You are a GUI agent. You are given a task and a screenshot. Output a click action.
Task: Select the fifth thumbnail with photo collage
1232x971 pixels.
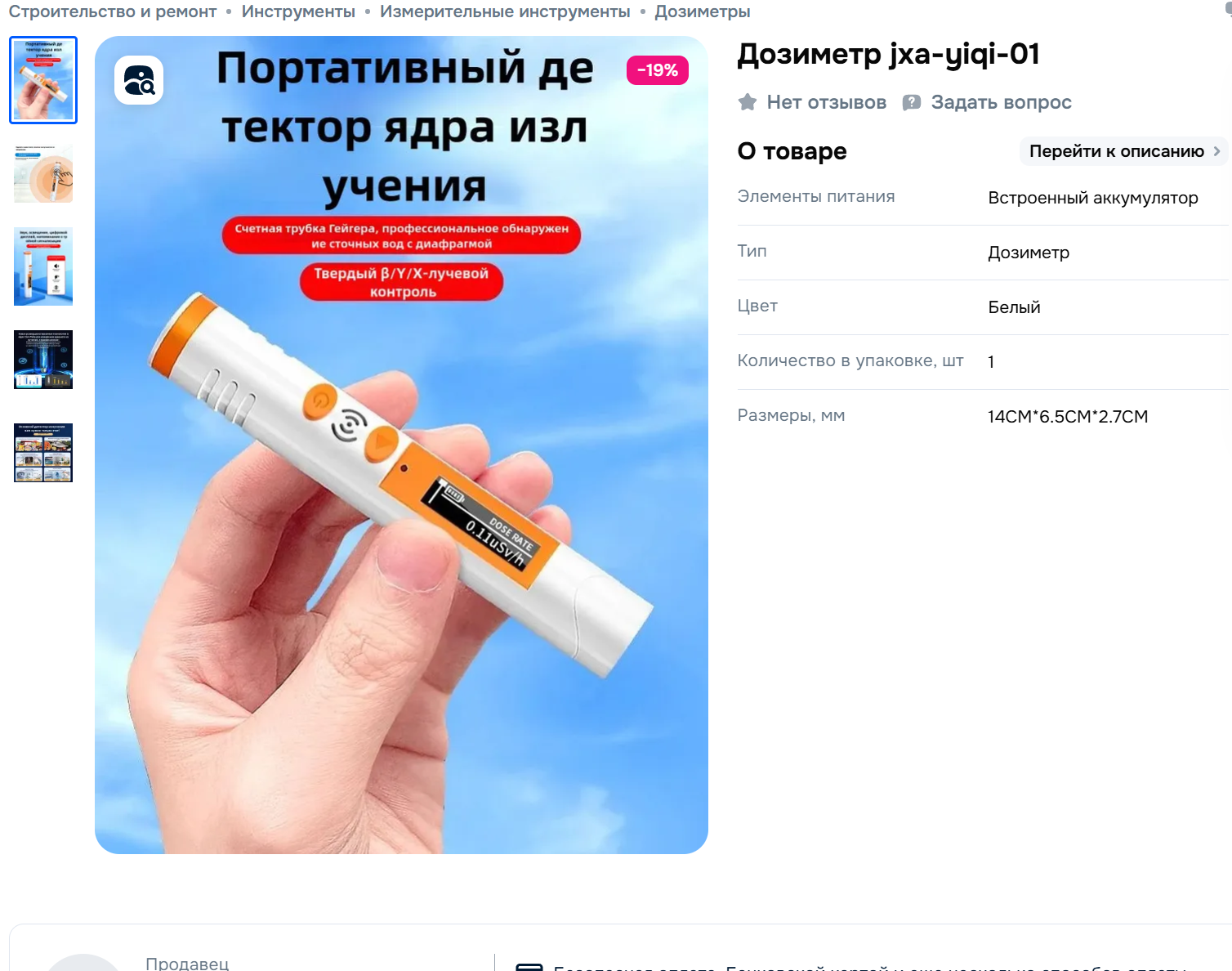pyautogui.click(x=43, y=453)
